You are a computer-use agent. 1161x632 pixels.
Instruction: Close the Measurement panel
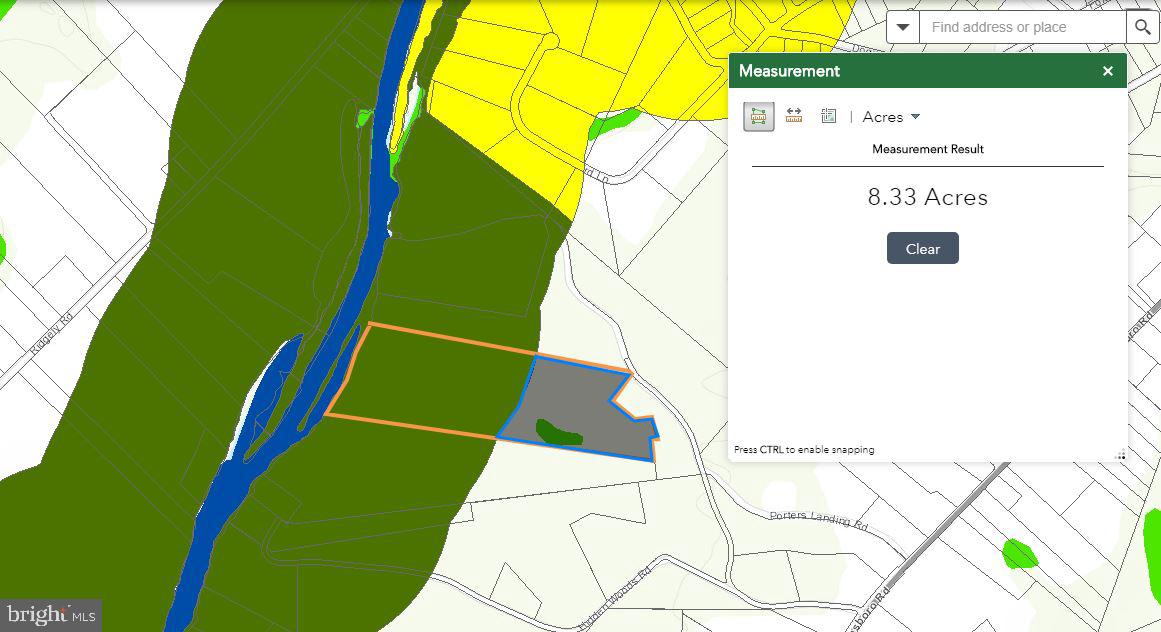coord(1108,71)
